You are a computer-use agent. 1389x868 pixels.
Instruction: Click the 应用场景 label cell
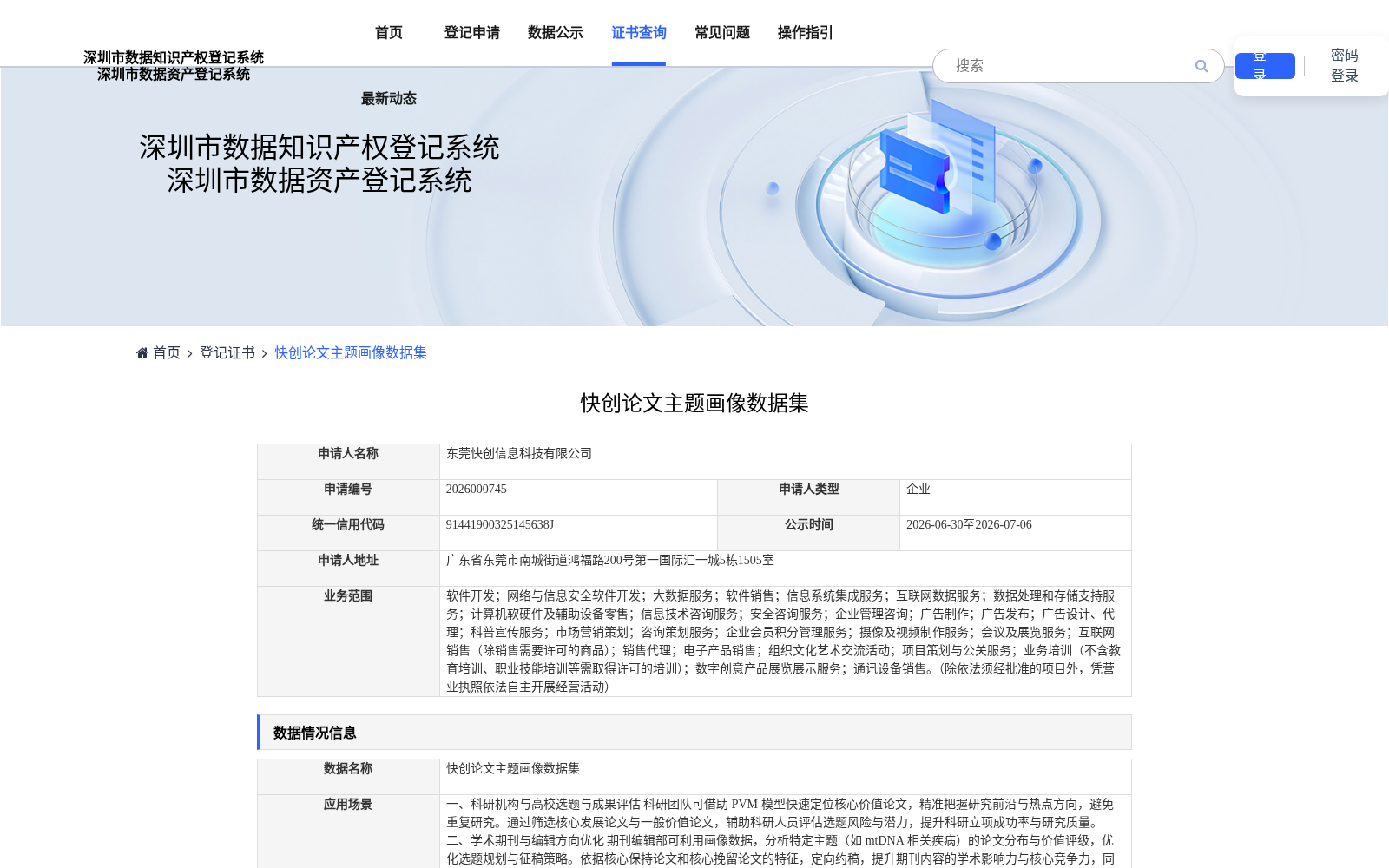(x=348, y=832)
